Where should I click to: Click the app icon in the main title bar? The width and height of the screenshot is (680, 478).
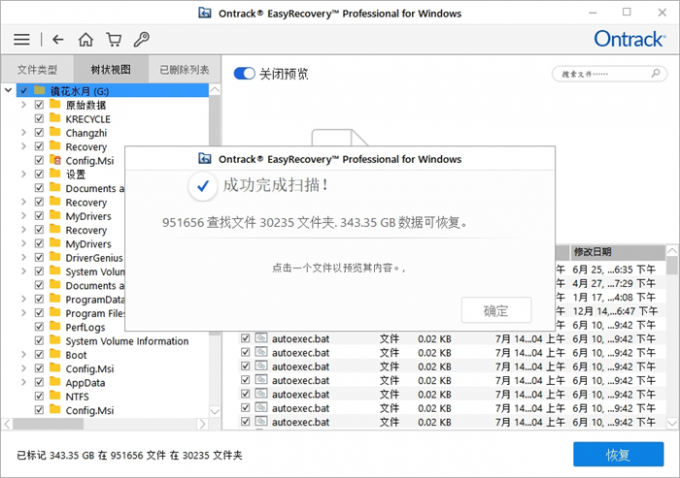pos(205,13)
